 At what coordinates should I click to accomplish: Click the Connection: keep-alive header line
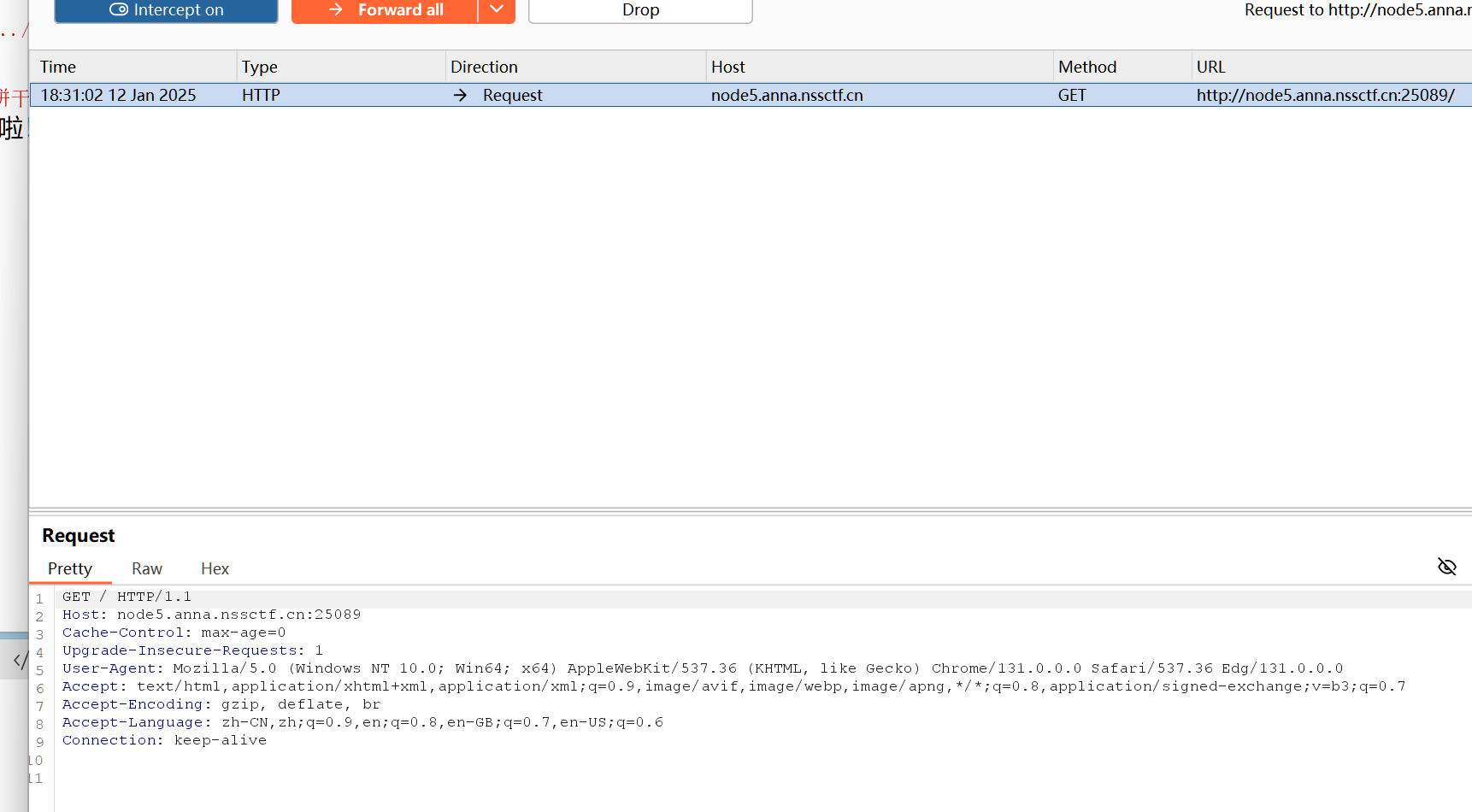coord(164,740)
